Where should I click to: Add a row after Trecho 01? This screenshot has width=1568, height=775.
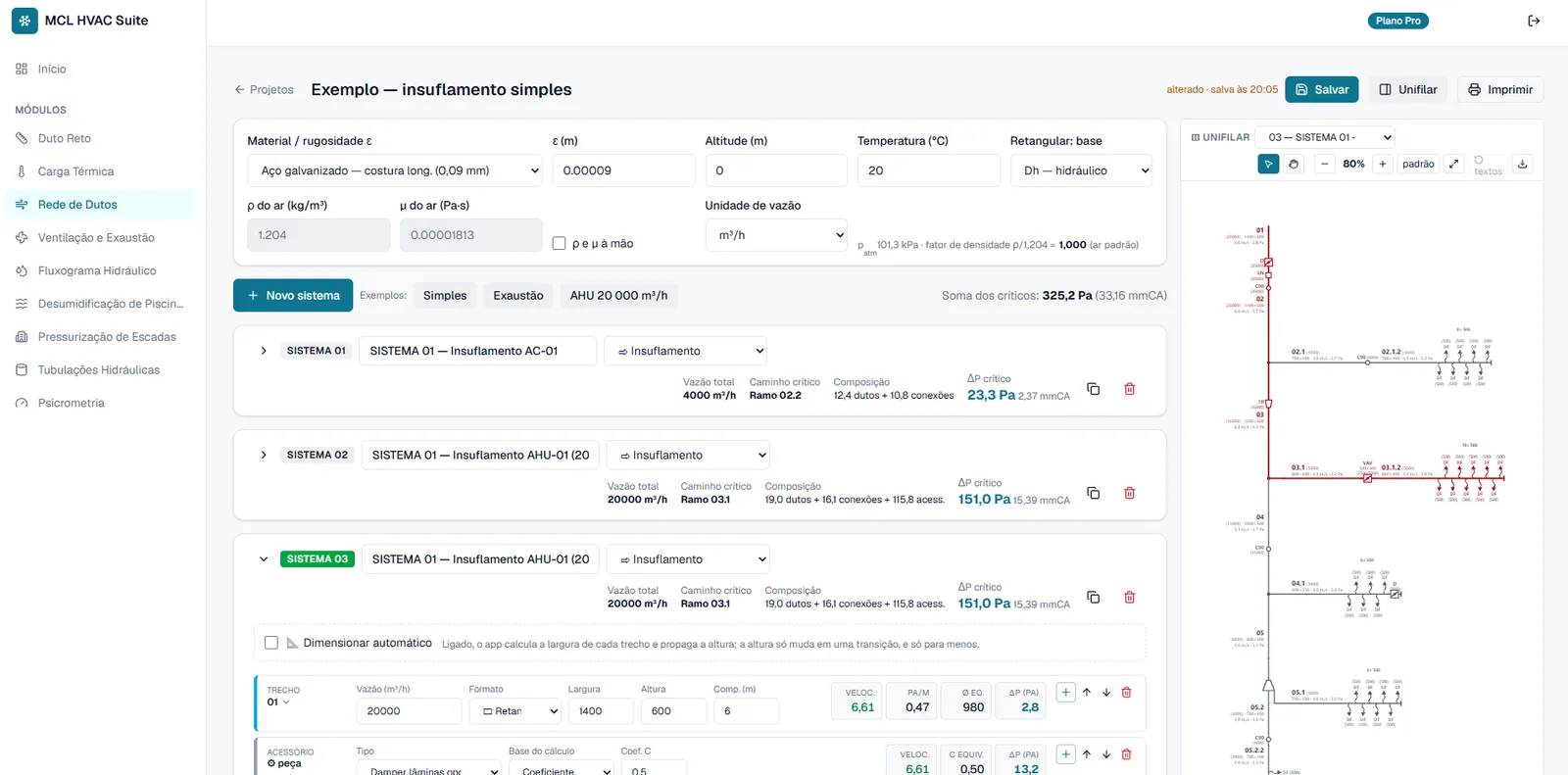point(1065,692)
